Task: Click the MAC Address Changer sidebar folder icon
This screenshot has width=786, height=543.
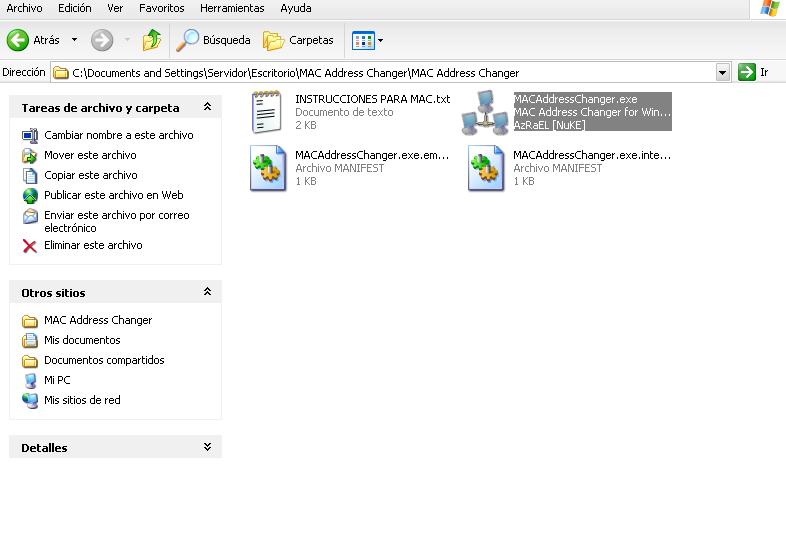Action: click(30, 321)
